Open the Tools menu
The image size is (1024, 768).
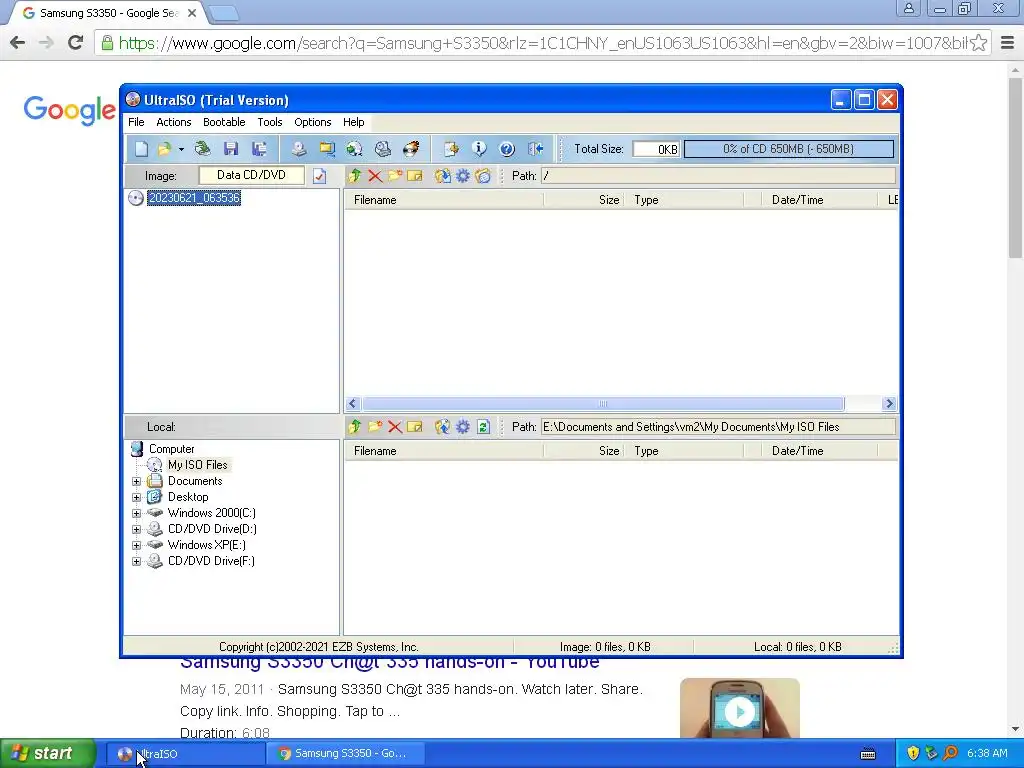click(x=270, y=122)
